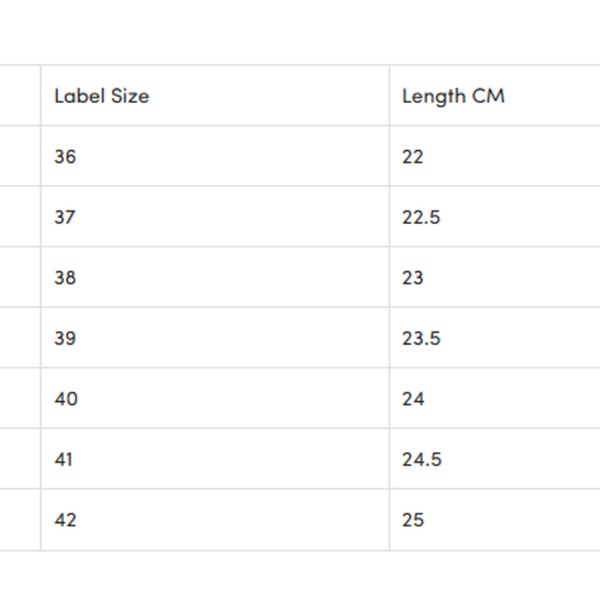Select the 23.5 length cell
This screenshot has width=600, height=600.
421,338
